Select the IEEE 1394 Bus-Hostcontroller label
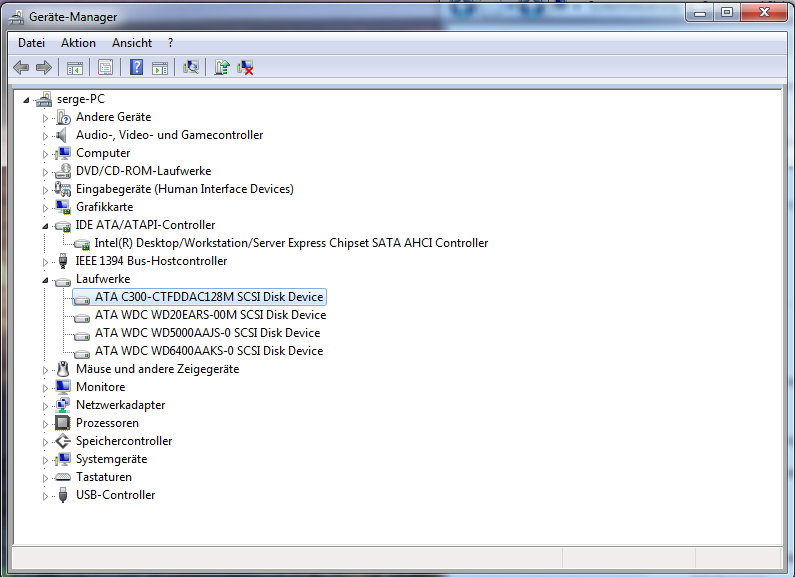Image resolution: width=795 pixels, height=577 pixels. (x=152, y=261)
